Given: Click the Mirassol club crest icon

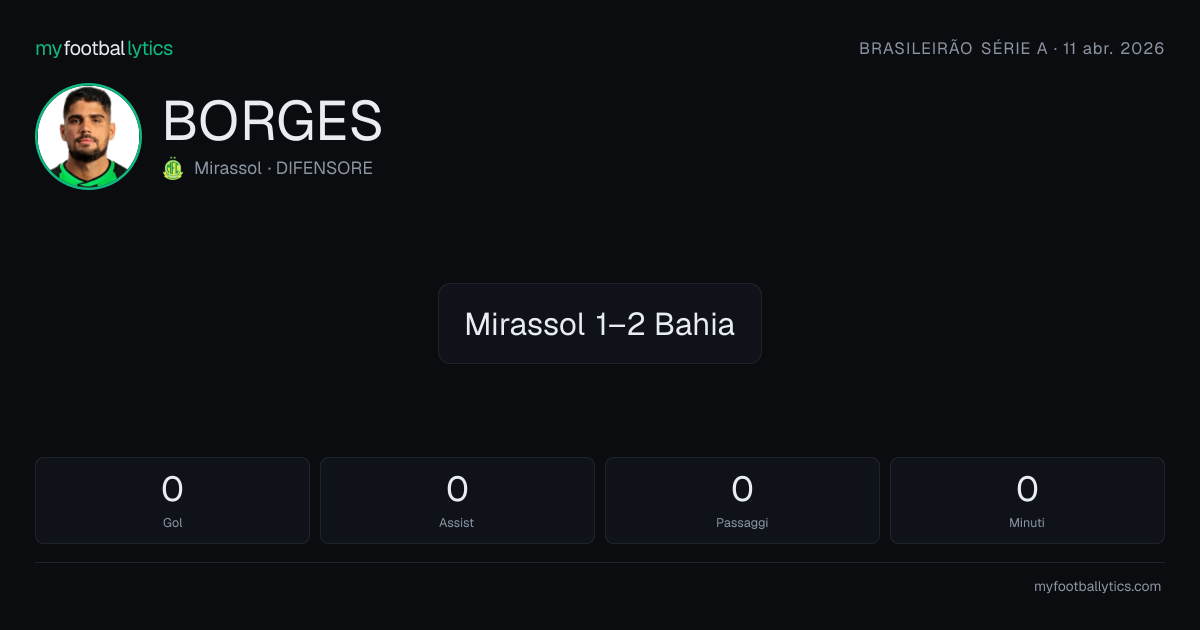Looking at the screenshot, I should [173, 169].
